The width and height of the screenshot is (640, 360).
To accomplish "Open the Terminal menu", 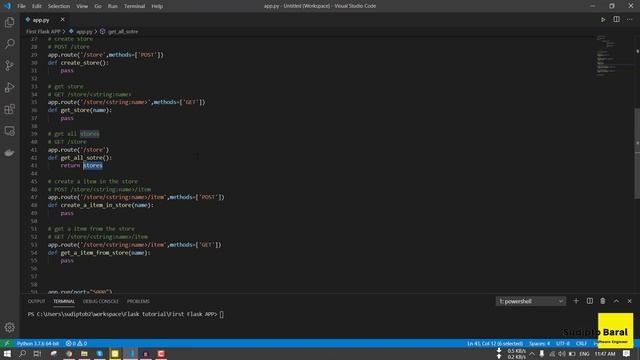I will pyautogui.click(x=135, y=6).
